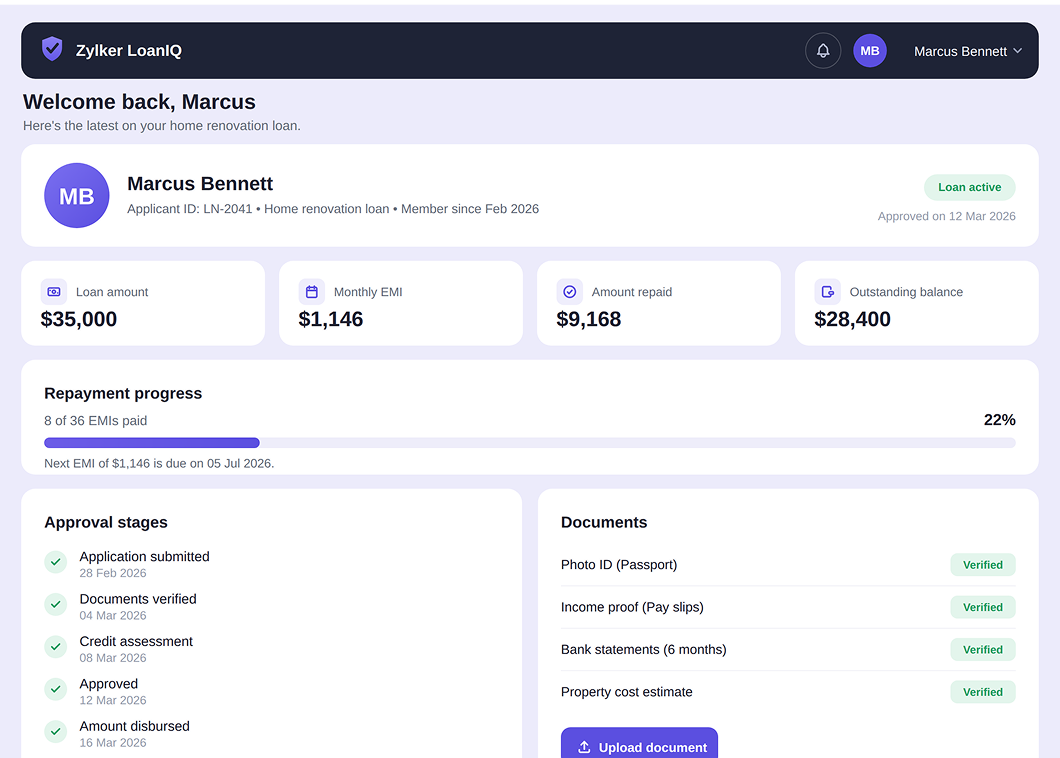Click the MB avatar in header
The height and width of the screenshot is (758, 1060).
(x=869, y=51)
